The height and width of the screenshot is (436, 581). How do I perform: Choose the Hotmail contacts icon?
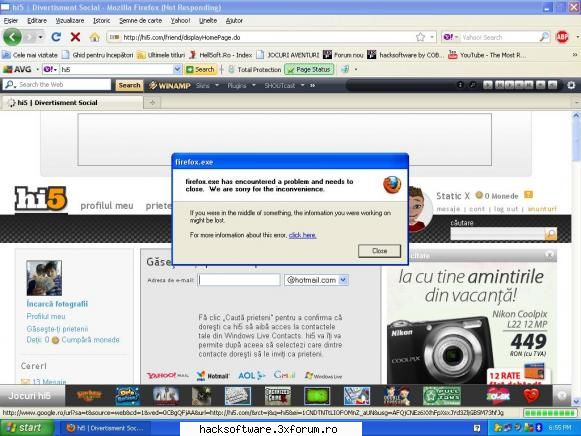[213, 376]
